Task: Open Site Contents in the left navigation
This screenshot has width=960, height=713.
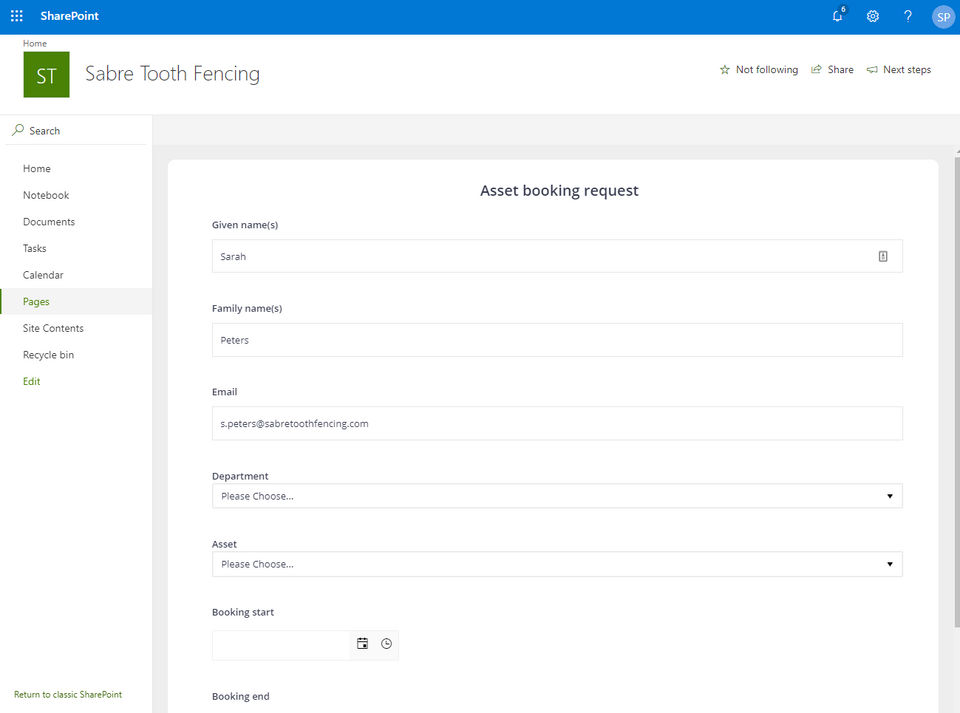Action: point(53,328)
